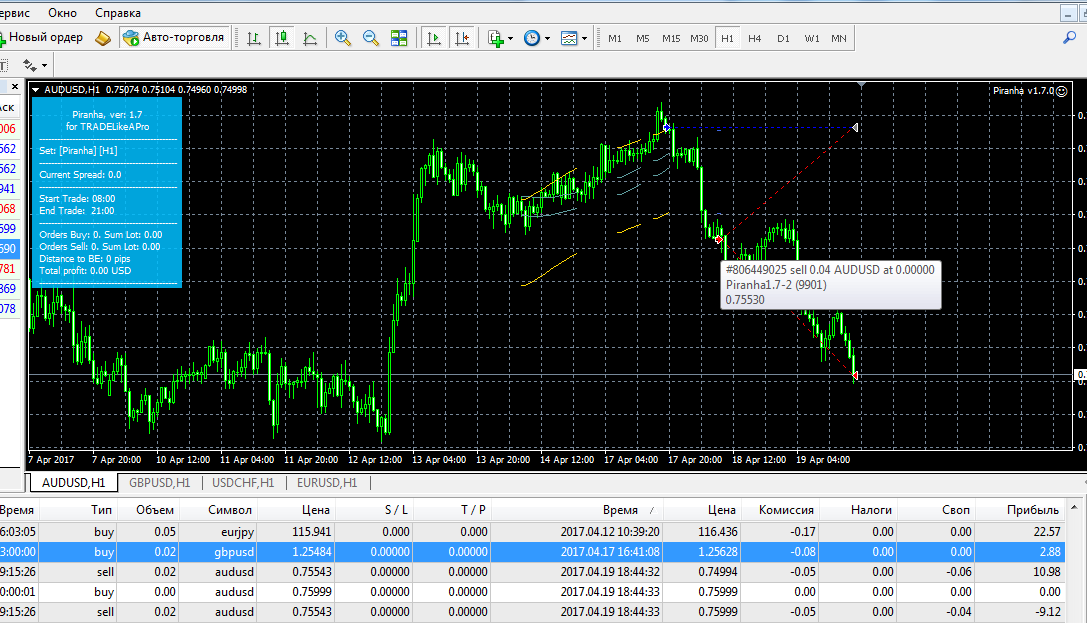Select H4 timeframe
This screenshot has width=1087, height=623.
(x=755, y=38)
